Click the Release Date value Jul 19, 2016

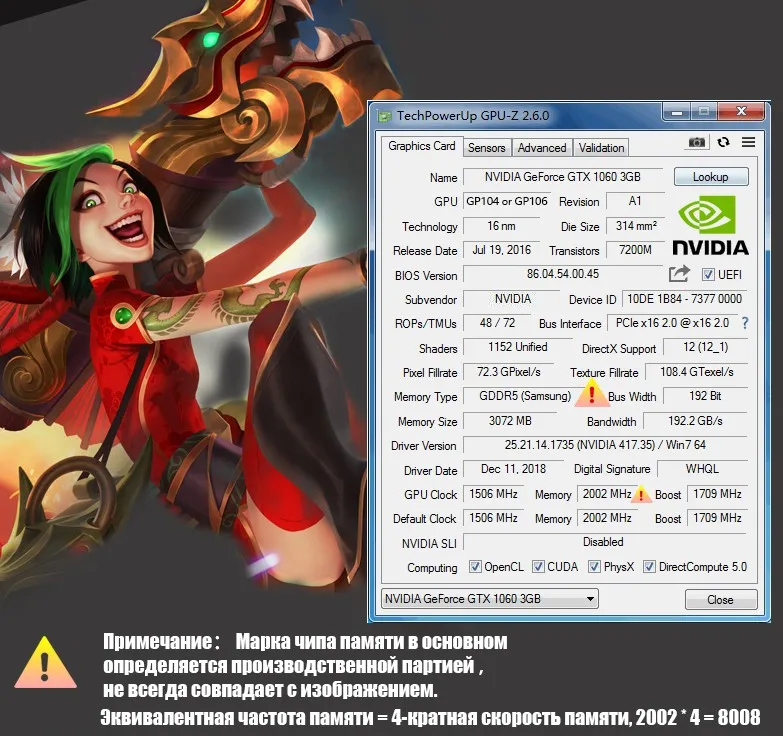click(x=502, y=250)
